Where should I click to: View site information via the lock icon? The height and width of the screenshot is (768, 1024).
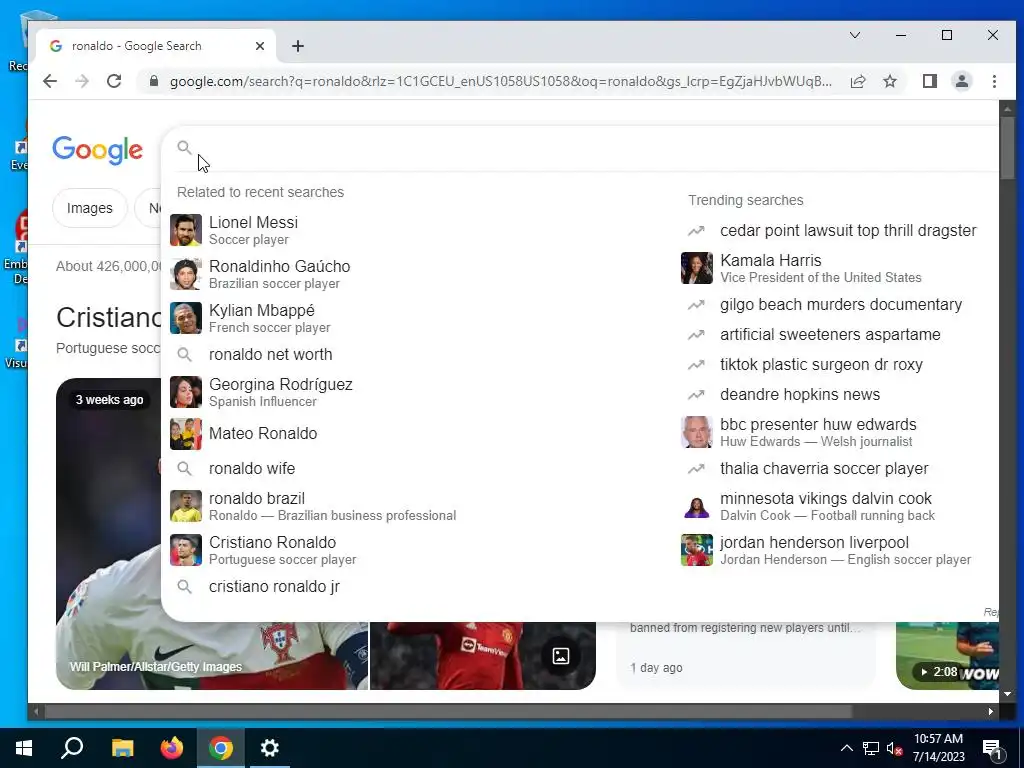point(153,81)
